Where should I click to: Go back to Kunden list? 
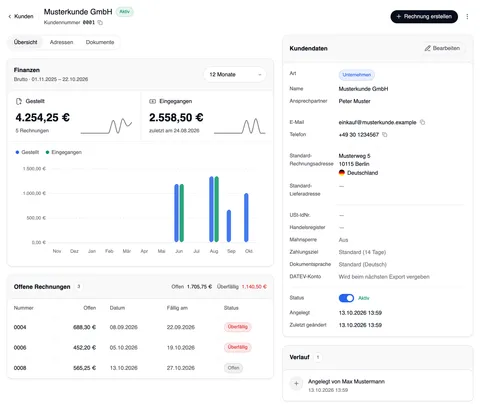point(21,16)
